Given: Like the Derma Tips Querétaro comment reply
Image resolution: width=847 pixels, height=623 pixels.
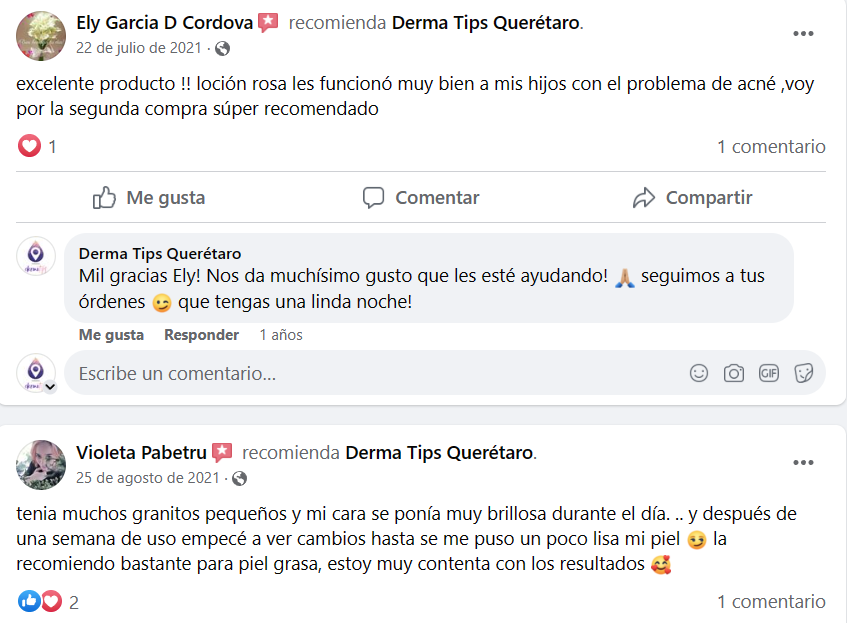Looking at the screenshot, I should click(111, 335).
